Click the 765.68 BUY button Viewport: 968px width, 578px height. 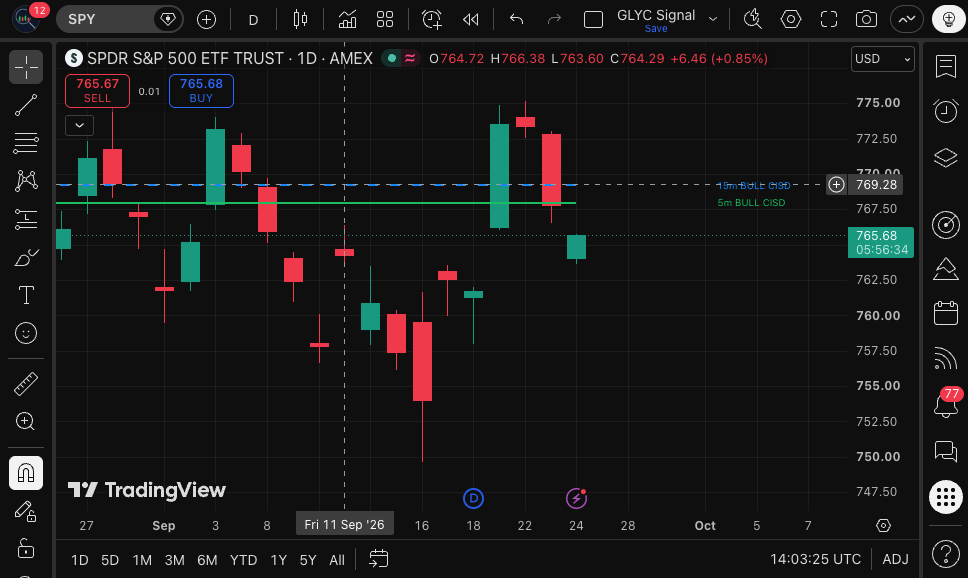[201, 91]
